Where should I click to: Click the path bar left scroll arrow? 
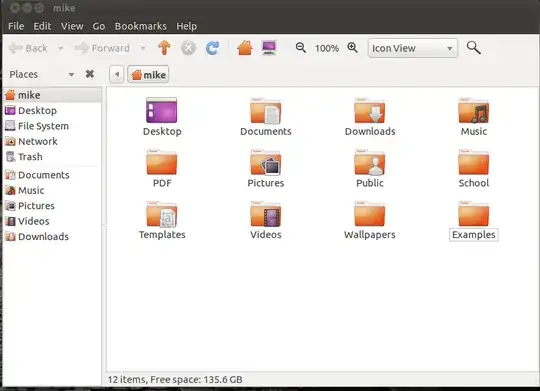click(x=117, y=74)
